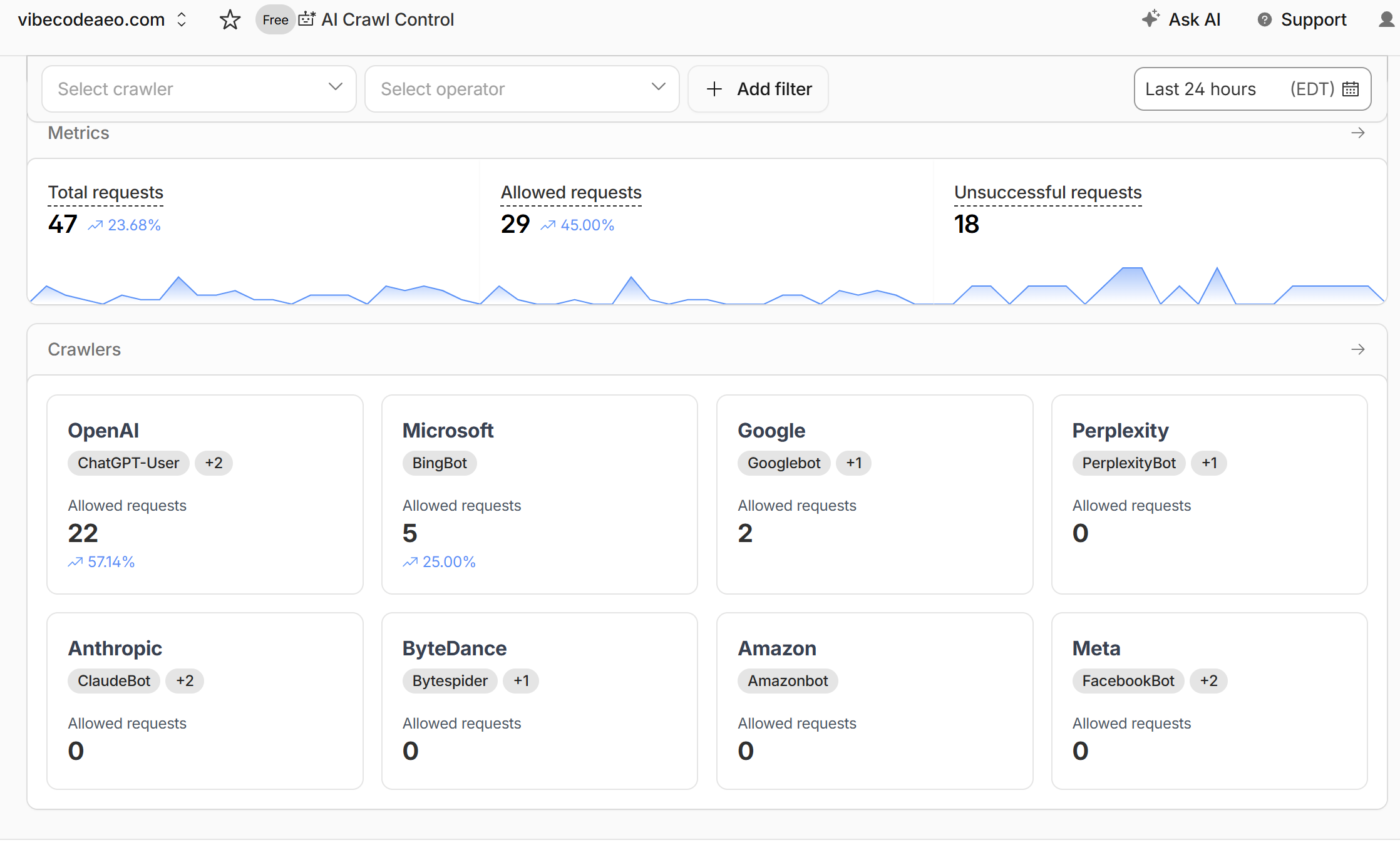The width and height of the screenshot is (1400, 845).
Task: Click the Total requests metric label
Action: point(106,192)
